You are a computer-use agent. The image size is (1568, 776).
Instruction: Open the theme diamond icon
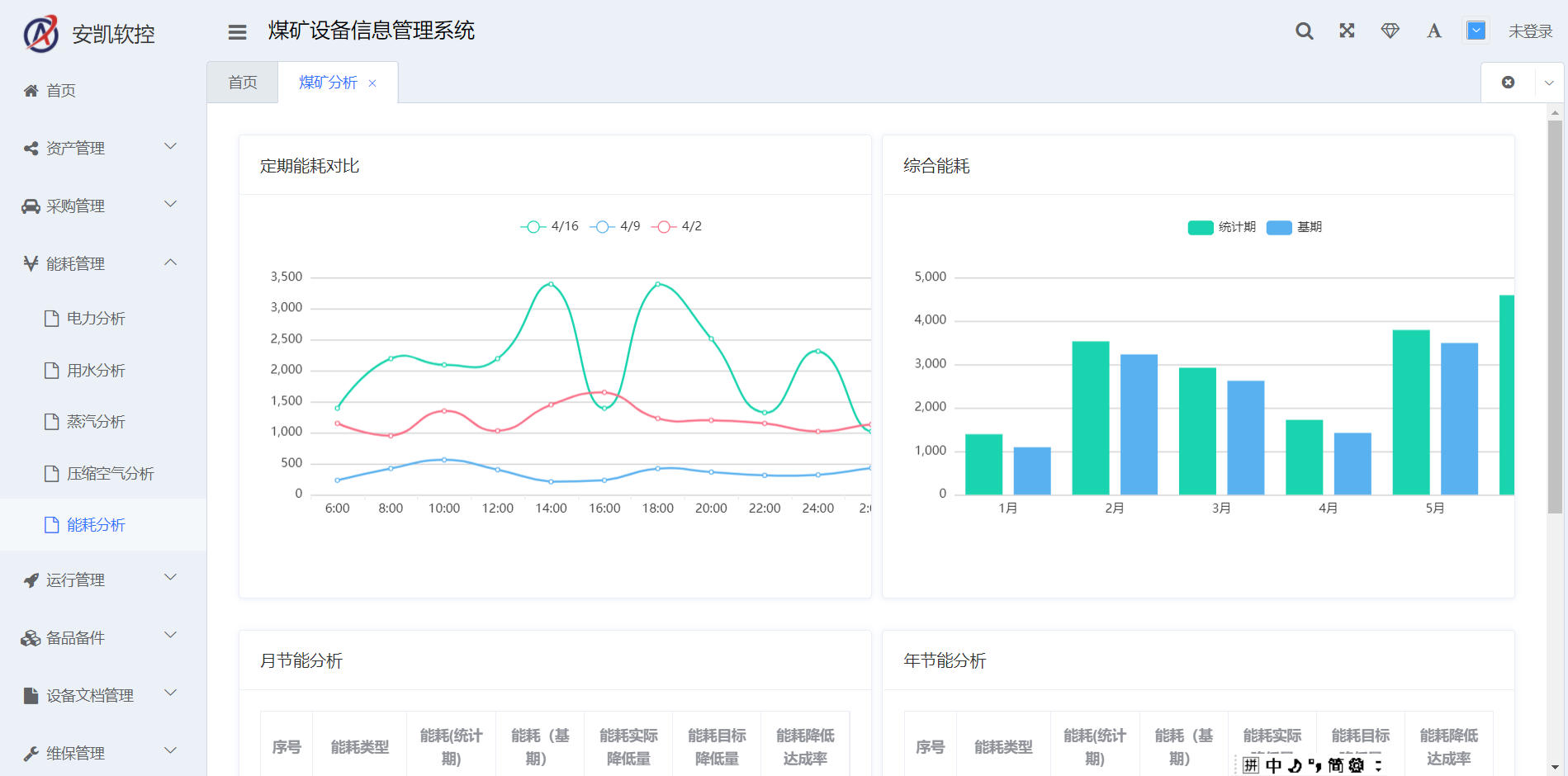[1390, 31]
